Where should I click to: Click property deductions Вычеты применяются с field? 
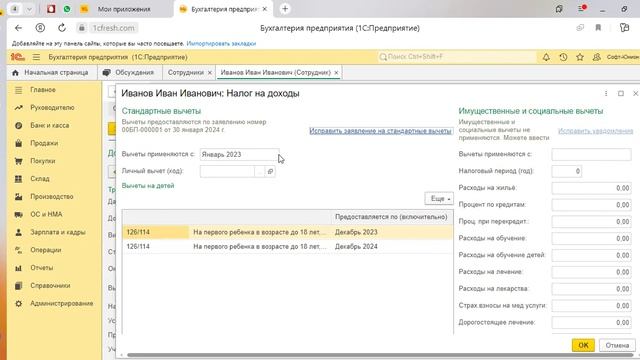tap(591, 155)
